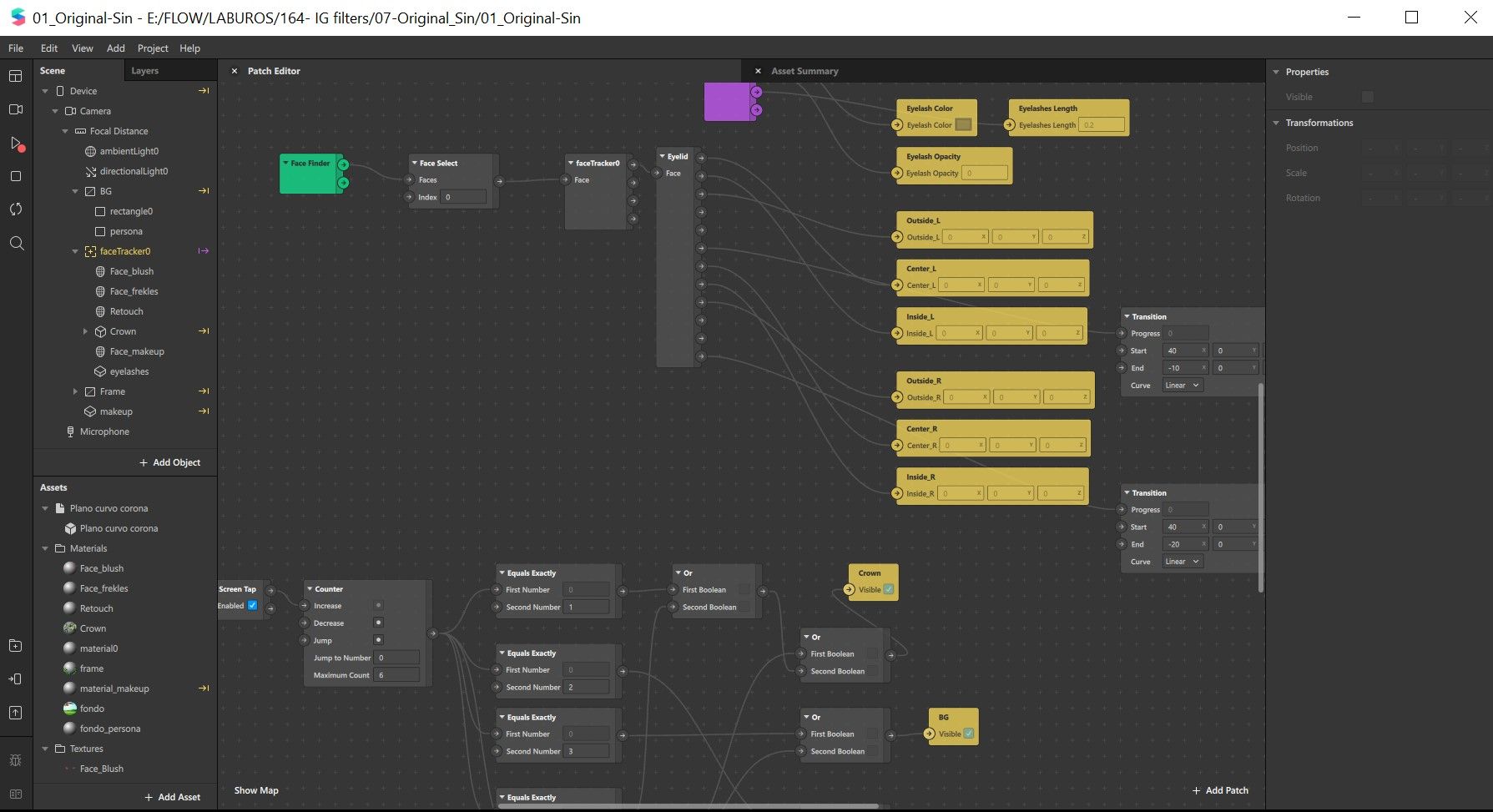Collapse the Materials folder in Assets
Screen dimensions: 1493x812
[x=45, y=548]
